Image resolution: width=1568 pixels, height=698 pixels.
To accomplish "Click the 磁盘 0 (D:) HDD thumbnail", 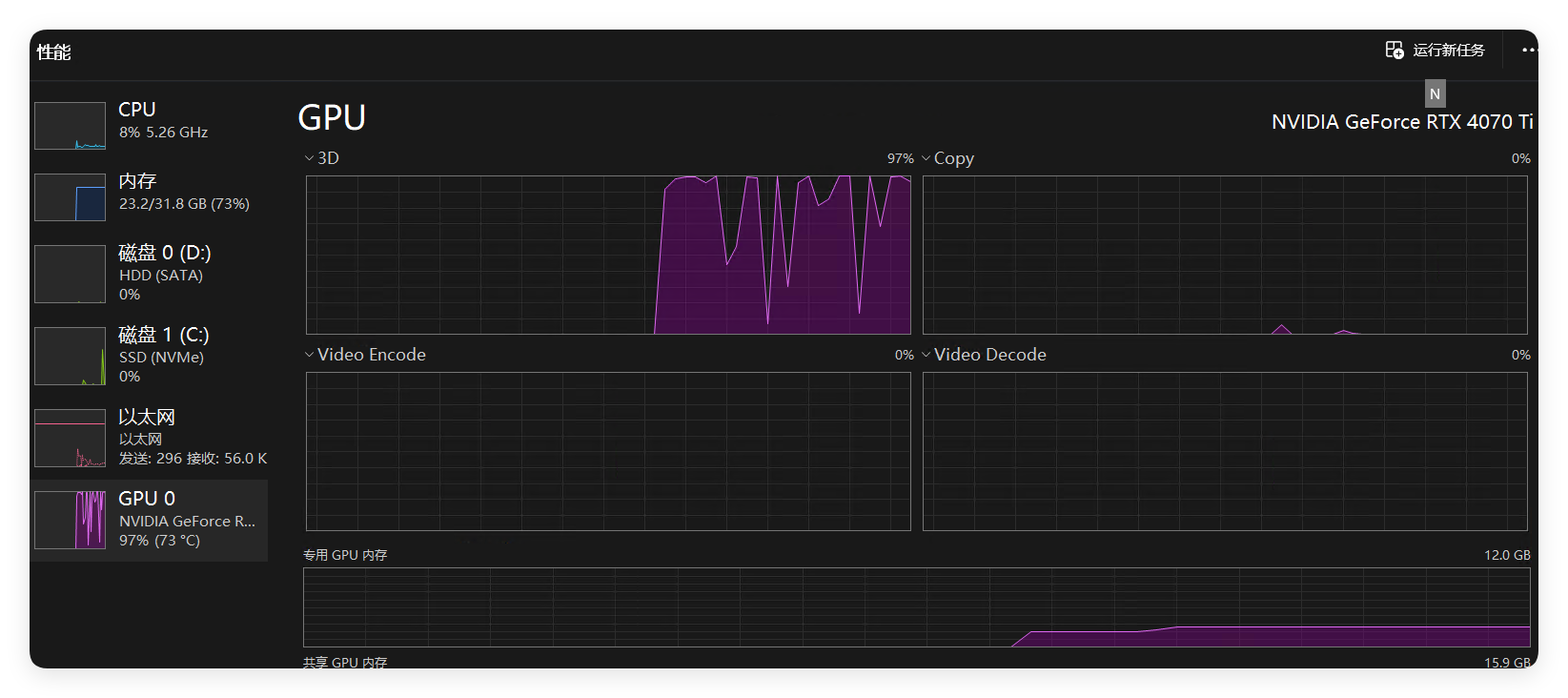I will point(70,274).
